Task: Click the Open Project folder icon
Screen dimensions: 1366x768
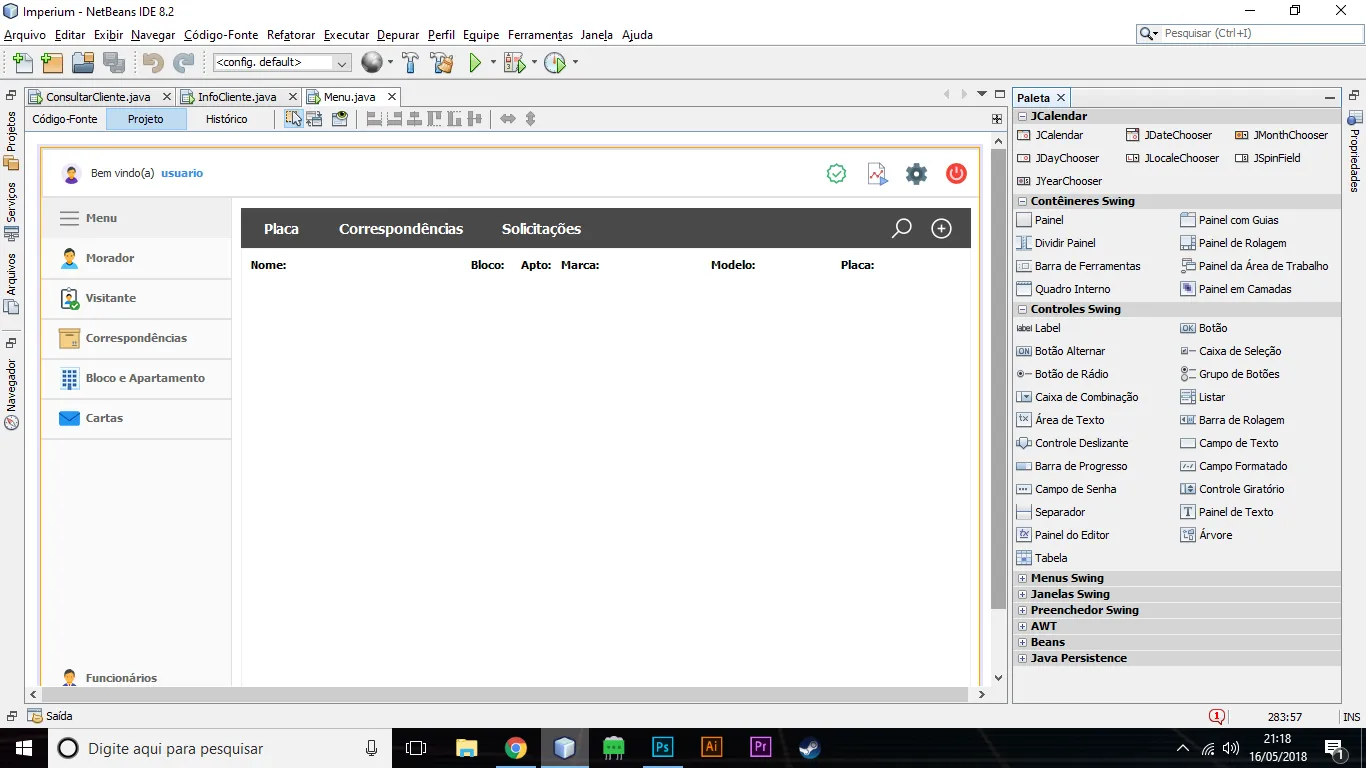Action: (x=83, y=62)
